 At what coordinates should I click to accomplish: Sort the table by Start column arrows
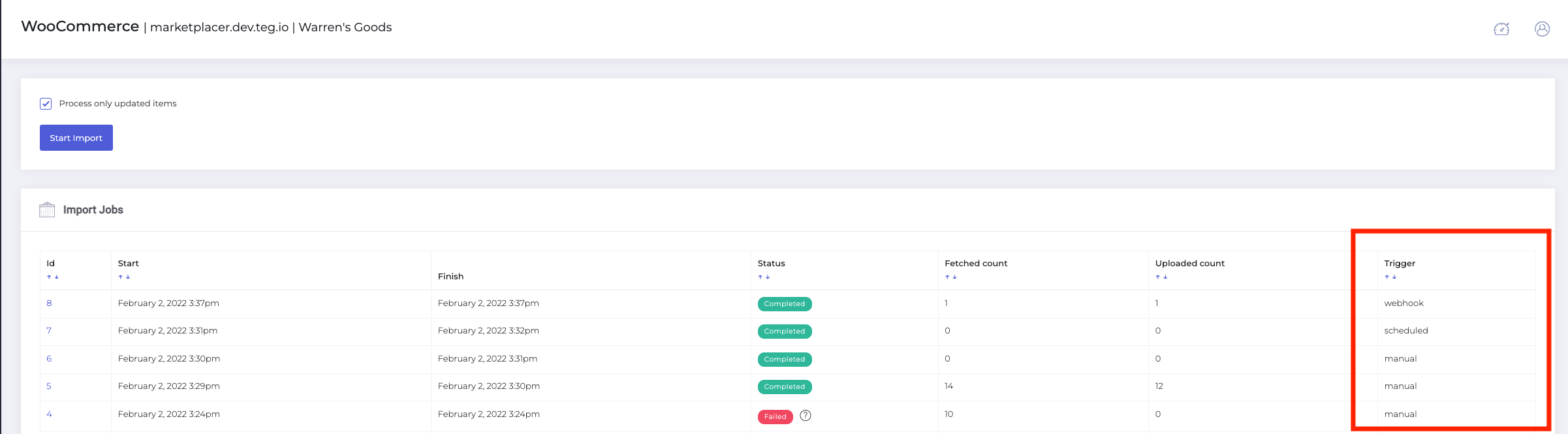(x=124, y=277)
